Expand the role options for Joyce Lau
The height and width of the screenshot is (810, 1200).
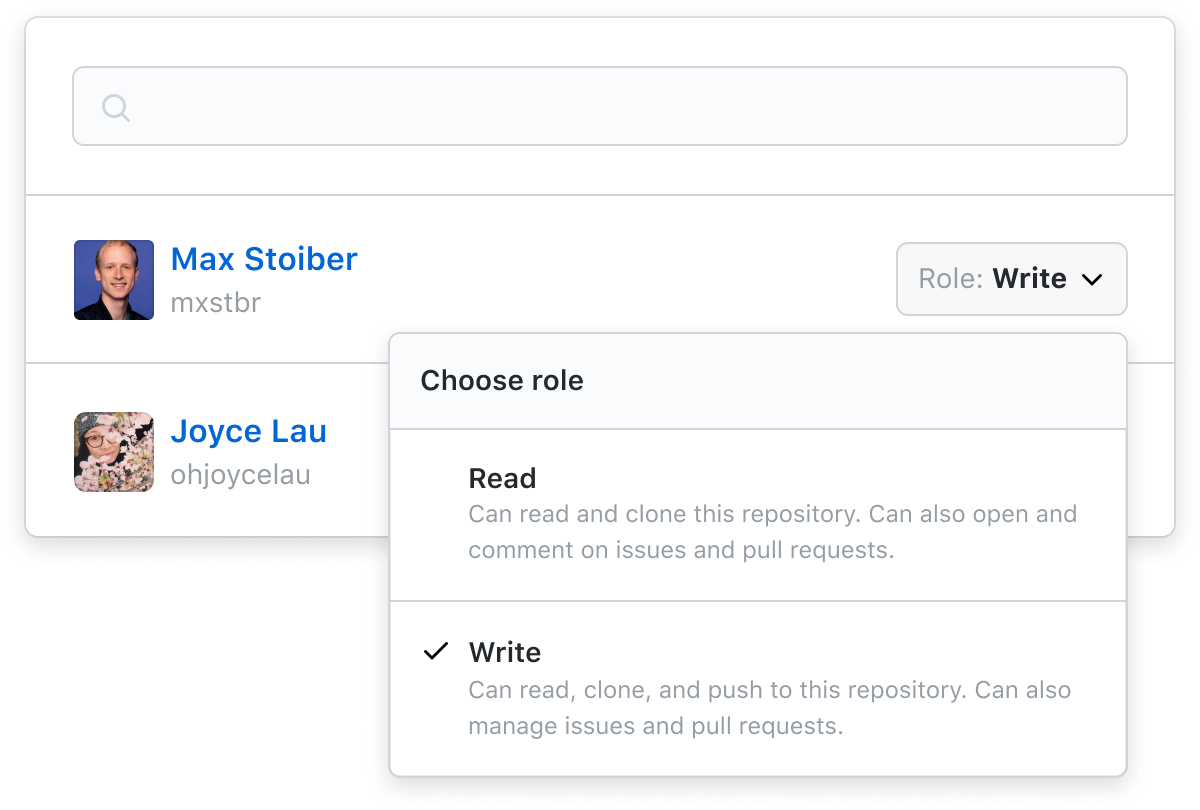click(1010, 279)
